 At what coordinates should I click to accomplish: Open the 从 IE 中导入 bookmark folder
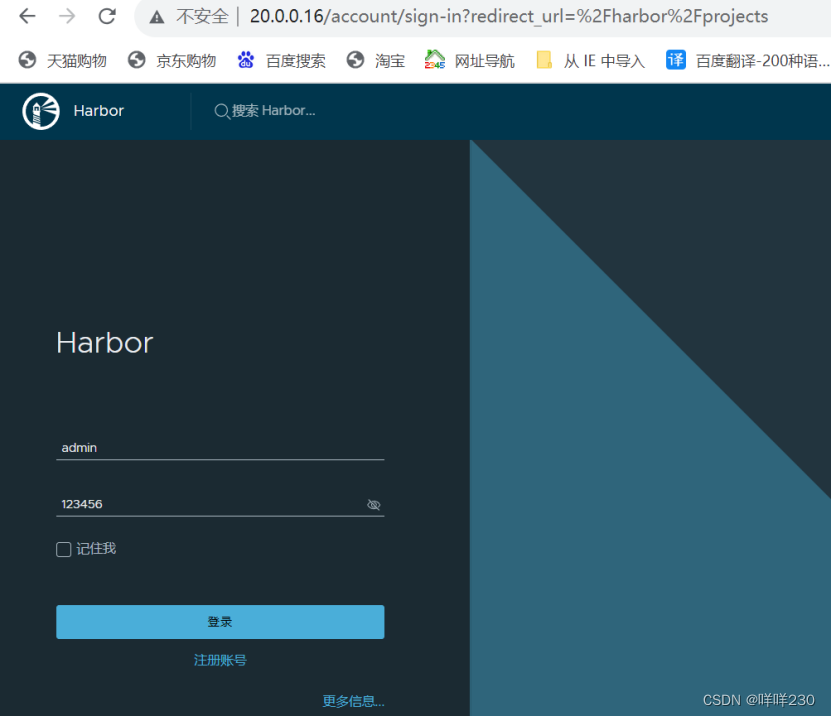tap(590, 60)
